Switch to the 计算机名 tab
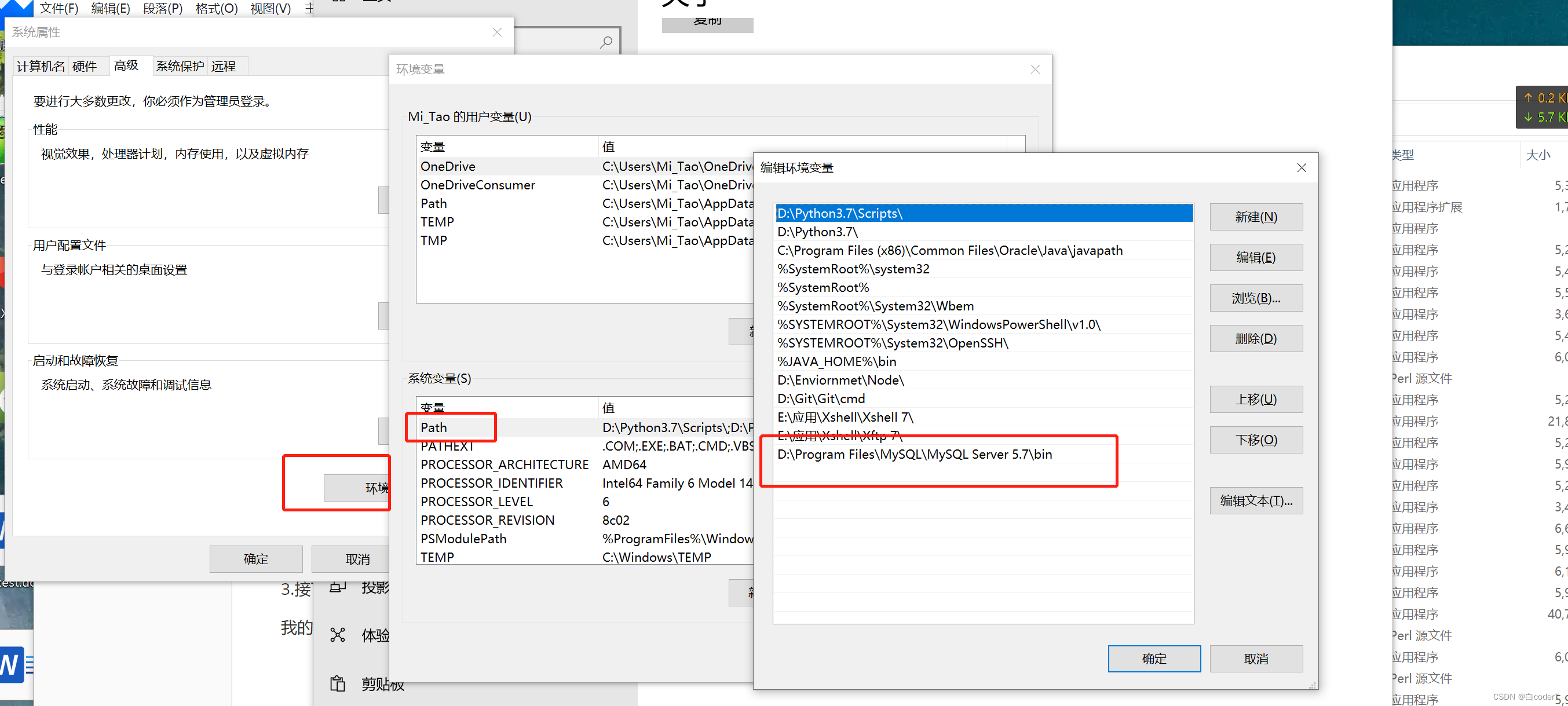This screenshot has height=706, width=1568. pyautogui.click(x=40, y=65)
